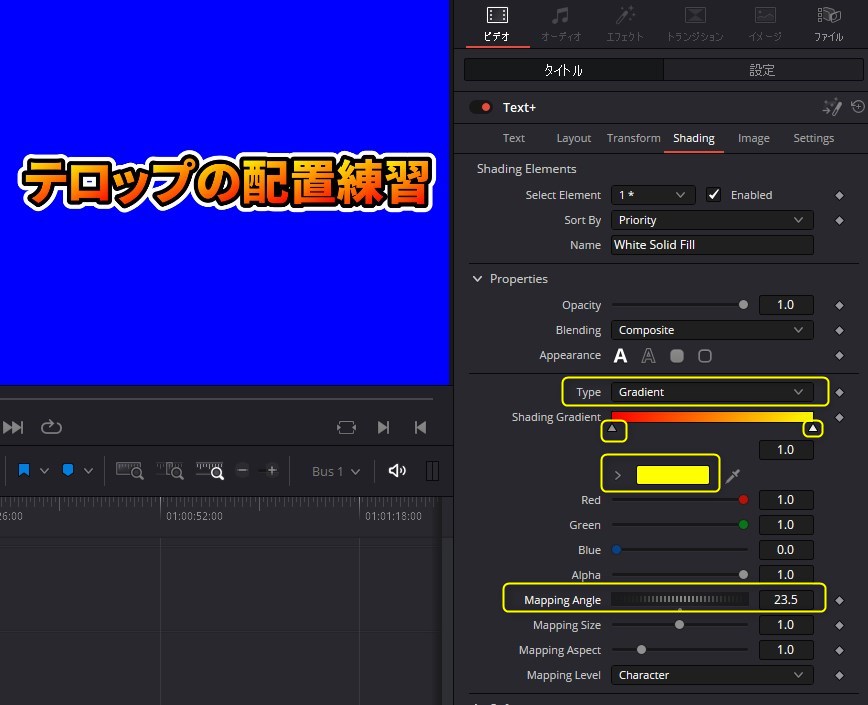Viewport: 868px width, 705px height.
Task: Jump to next frame in viewer
Action: click(x=384, y=427)
